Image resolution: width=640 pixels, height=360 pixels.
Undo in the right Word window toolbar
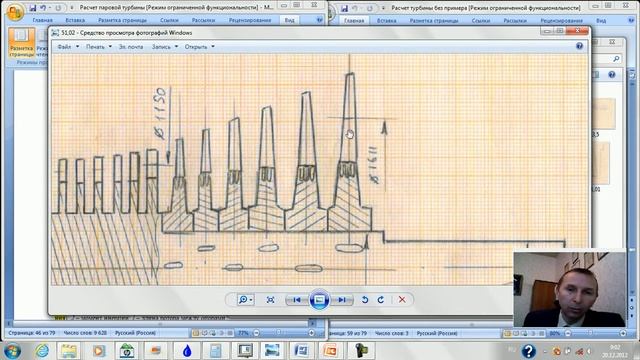(x=355, y=8)
